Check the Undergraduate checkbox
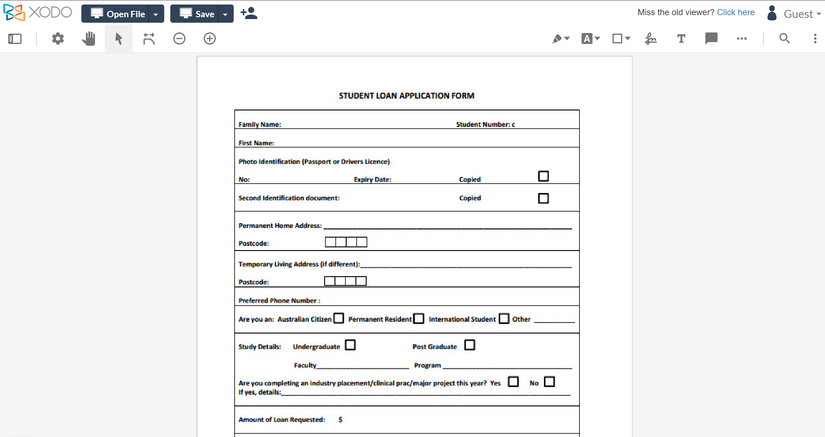Image resolution: width=825 pixels, height=437 pixels. 350,345
